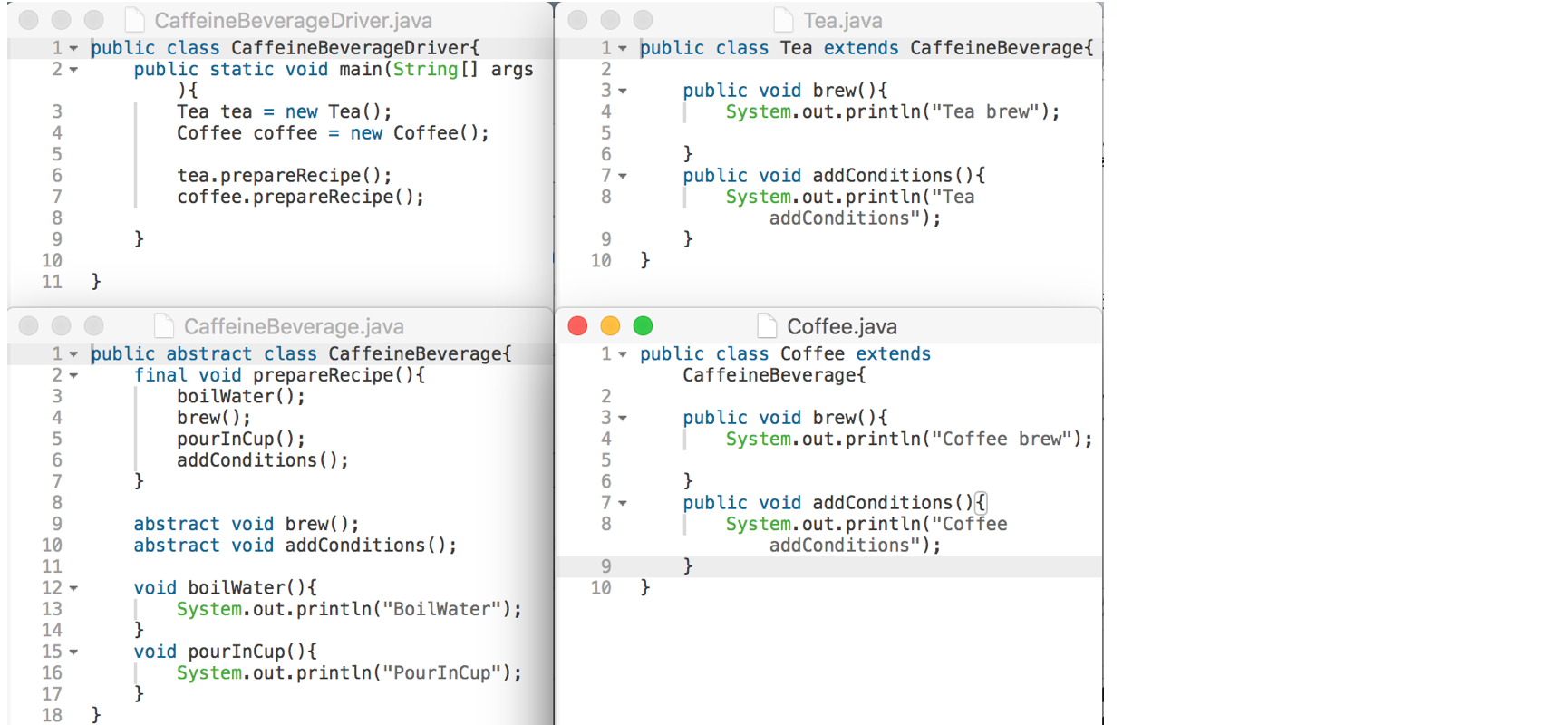Click 'abstract void brew();' declaration line
1568x725 pixels.
point(247,524)
